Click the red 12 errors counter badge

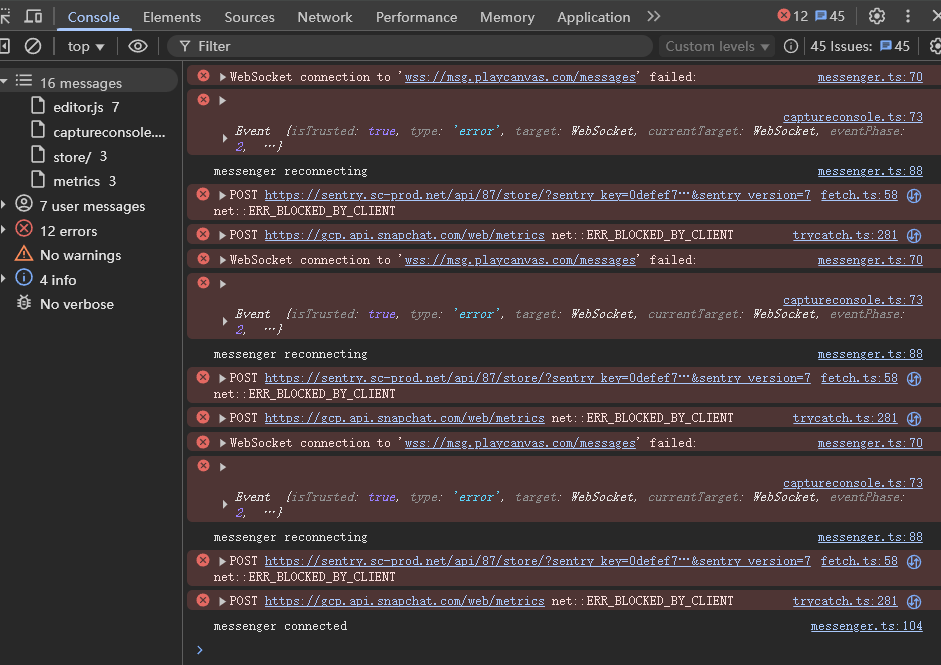[792, 16]
